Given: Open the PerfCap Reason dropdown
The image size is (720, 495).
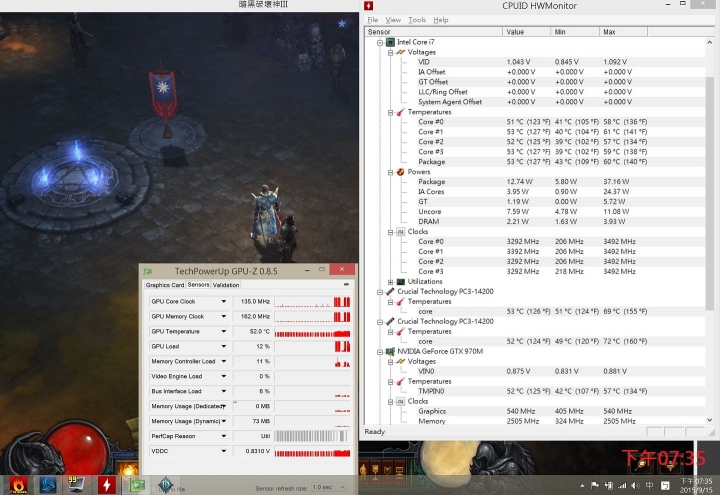Looking at the screenshot, I should [x=224, y=436].
